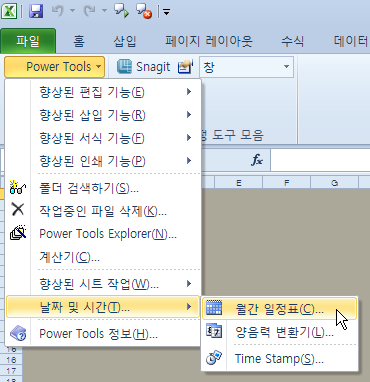Click the Snagit capture button
The image size is (370, 382).
(x=144, y=67)
